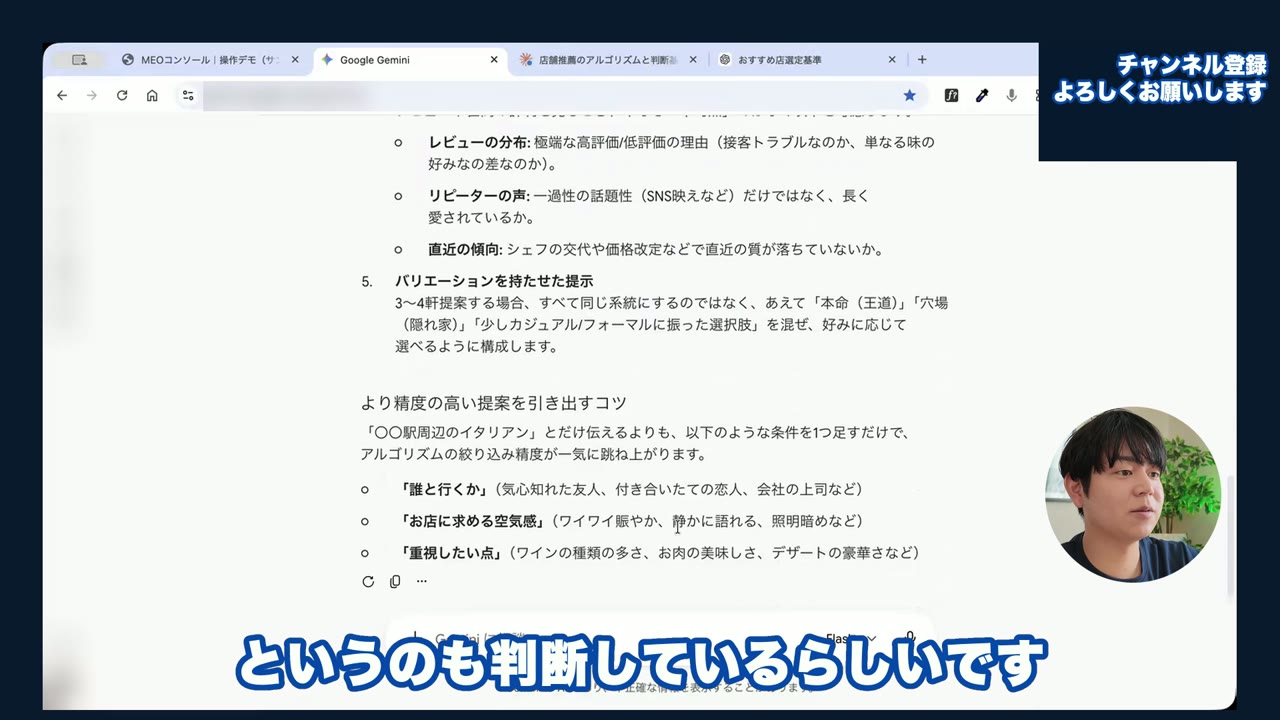The image size is (1280, 720).
Task: Click the bullet text 「重視したい点」
Action: [x=450, y=552]
